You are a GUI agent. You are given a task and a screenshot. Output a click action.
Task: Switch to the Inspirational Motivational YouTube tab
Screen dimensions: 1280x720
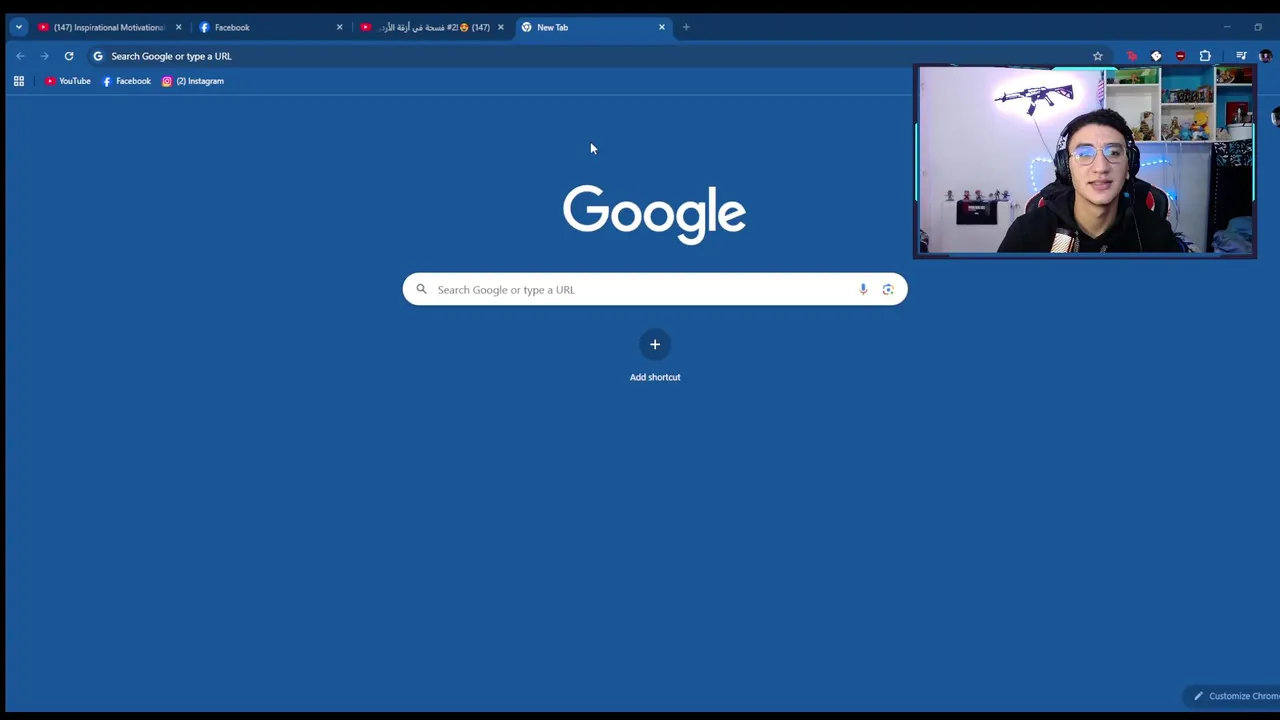click(109, 27)
